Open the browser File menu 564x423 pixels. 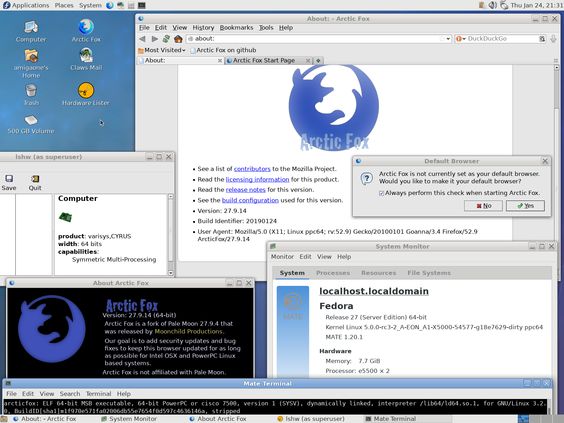tap(144, 28)
